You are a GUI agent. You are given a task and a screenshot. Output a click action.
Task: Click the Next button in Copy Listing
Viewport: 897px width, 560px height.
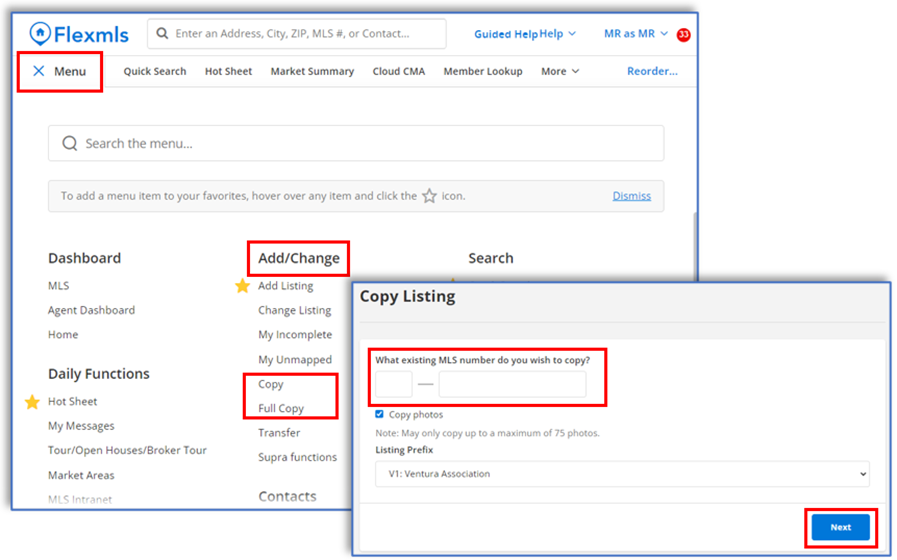840,527
